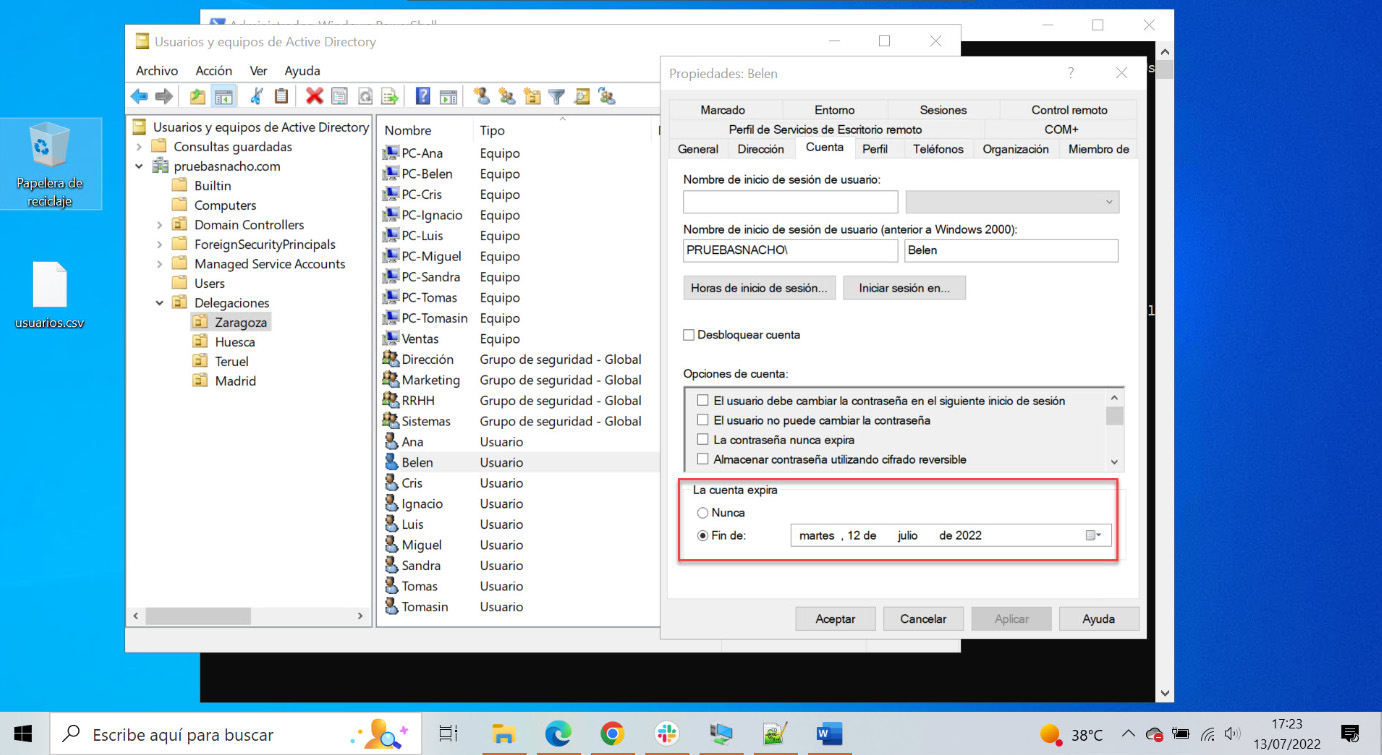The image size is (1382, 755).
Task: Click Horas de inicio de sesión button
Action: 759,288
